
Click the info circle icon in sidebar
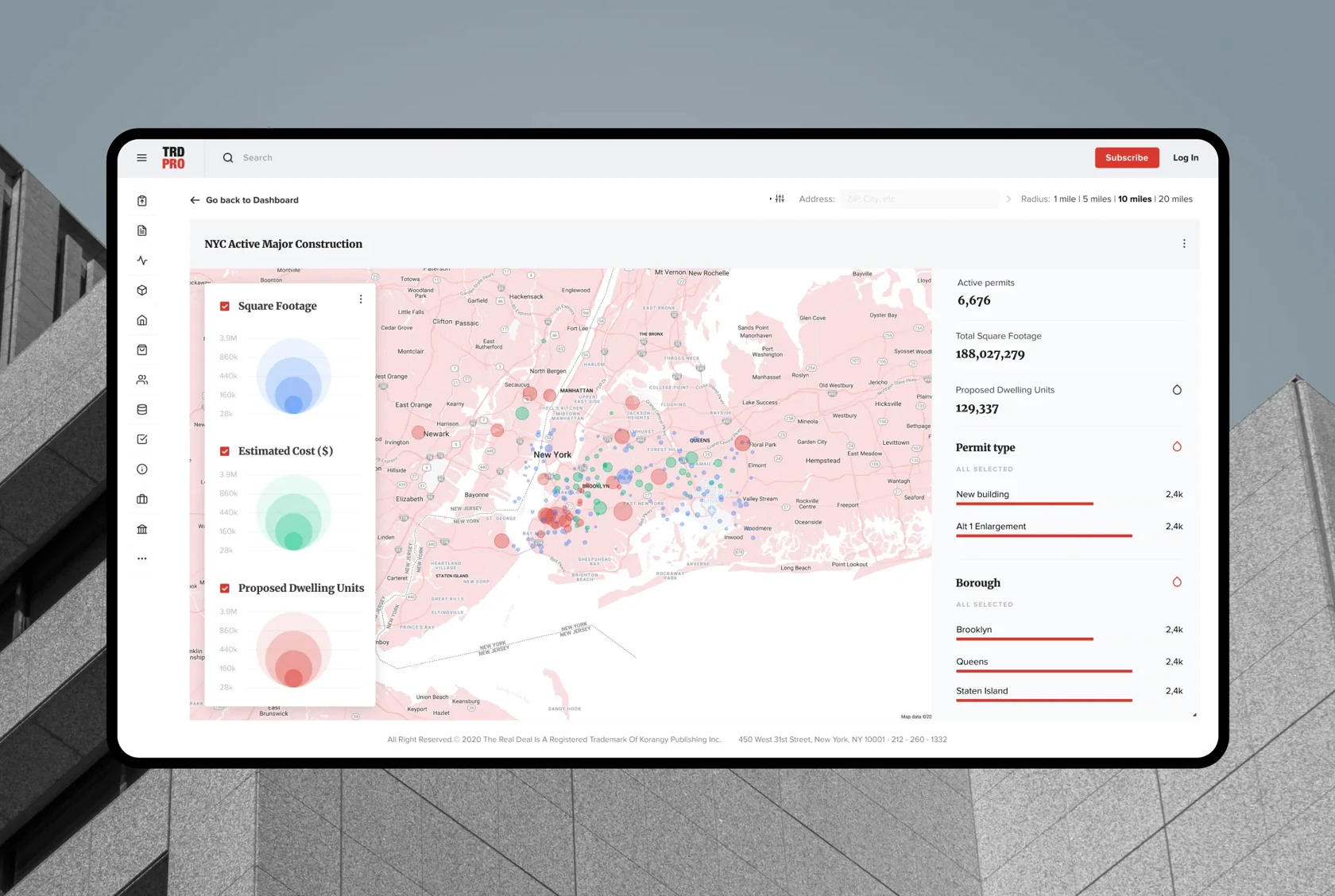click(142, 469)
